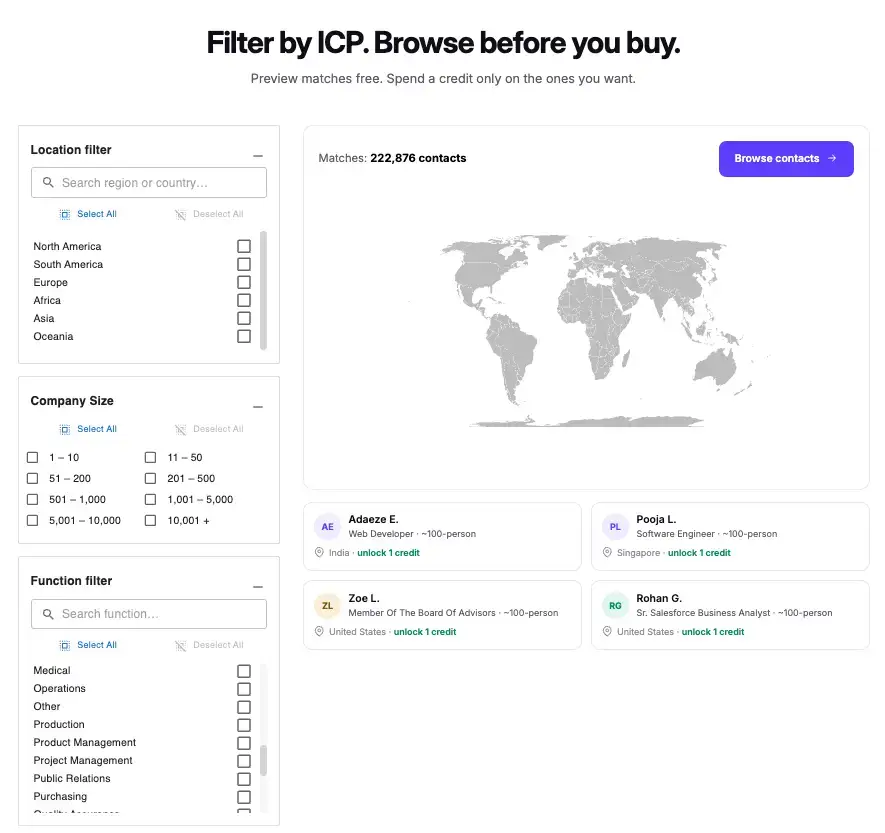Click the Deselect All icon in Function filter
The image size is (885, 833).
[181, 645]
